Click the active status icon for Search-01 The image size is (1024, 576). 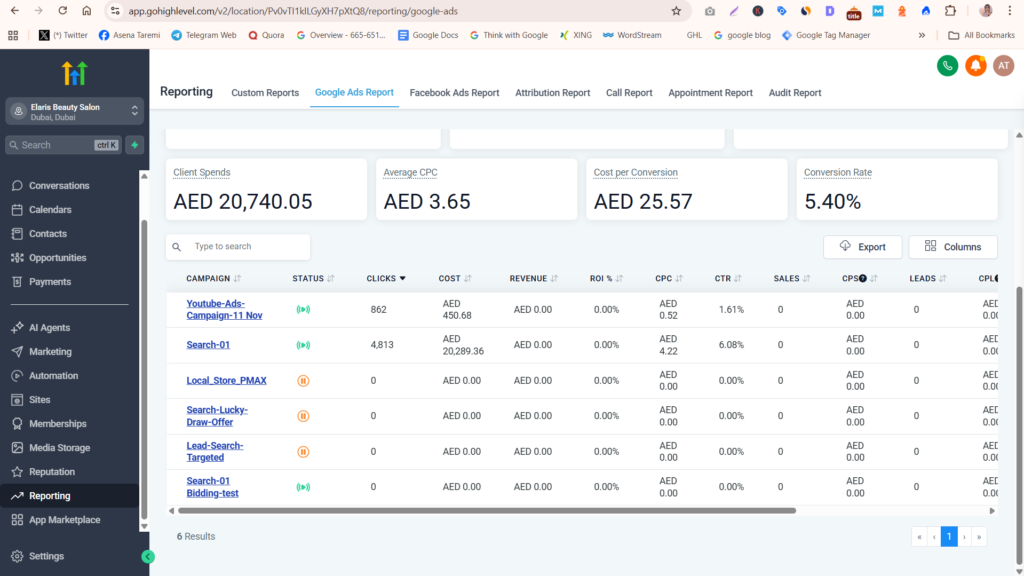pos(303,345)
